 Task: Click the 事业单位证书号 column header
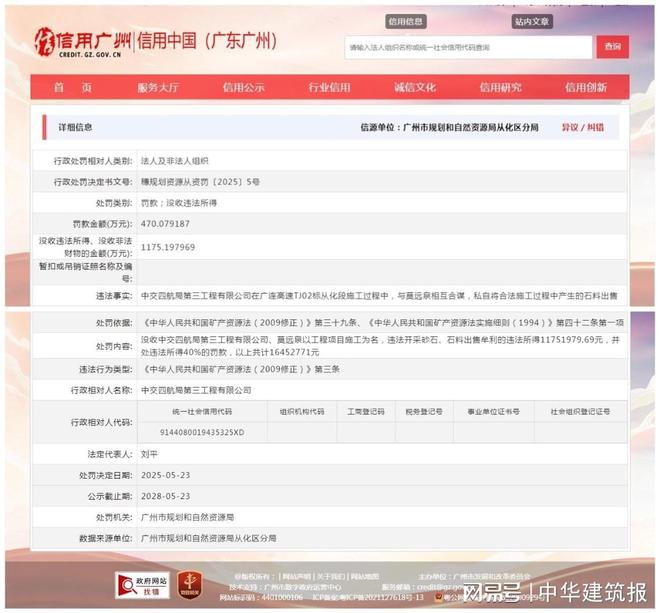click(x=493, y=411)
